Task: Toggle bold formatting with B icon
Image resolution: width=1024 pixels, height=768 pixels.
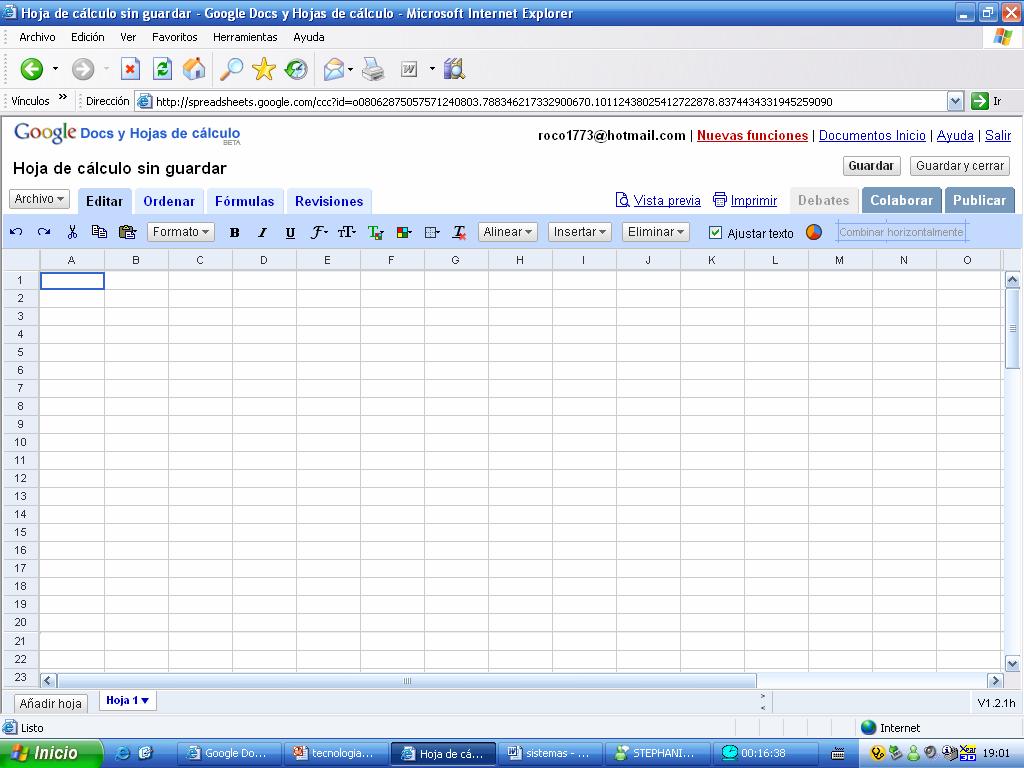Action: [234, 232]
